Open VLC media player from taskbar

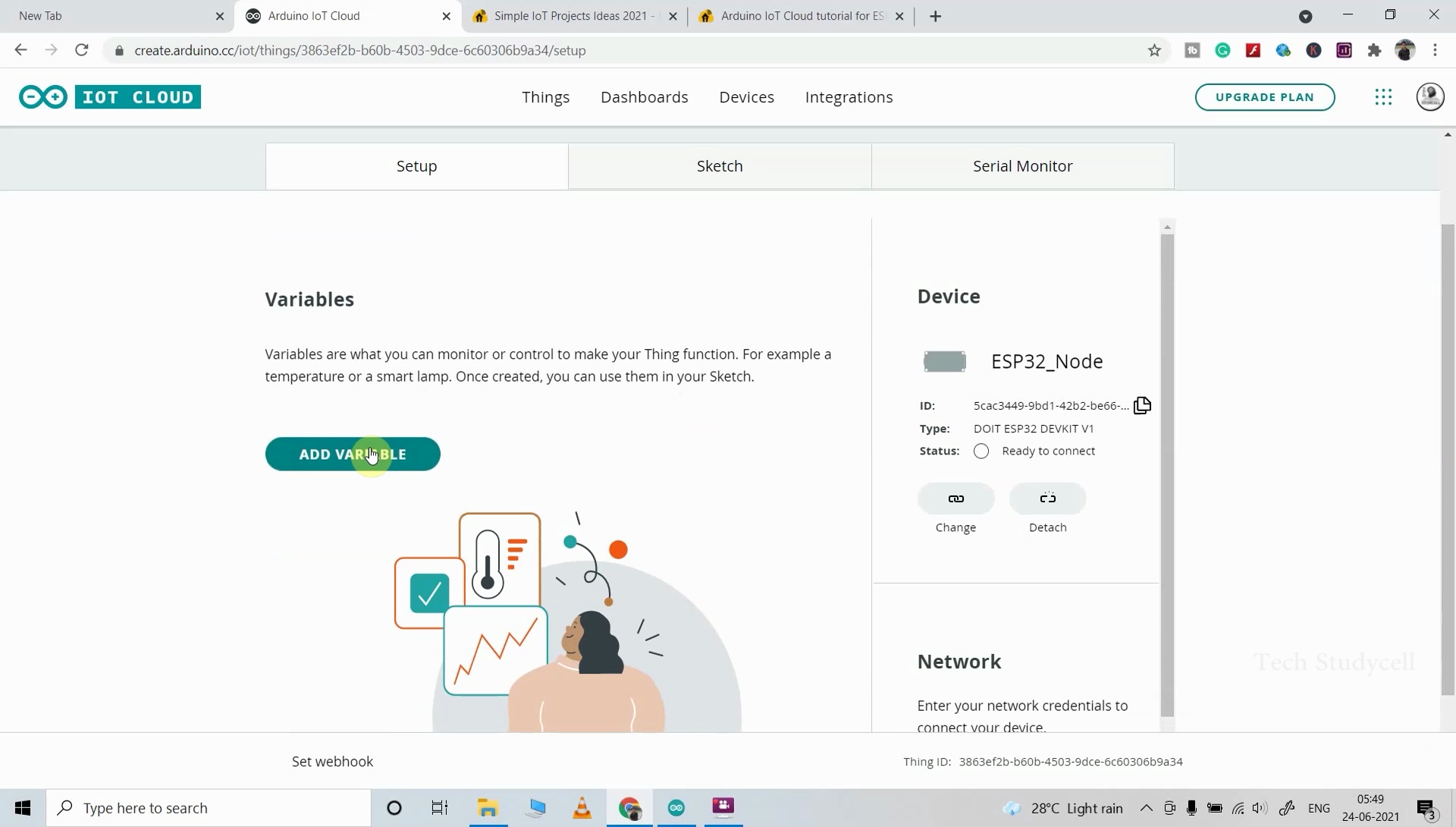pos(582,808)
